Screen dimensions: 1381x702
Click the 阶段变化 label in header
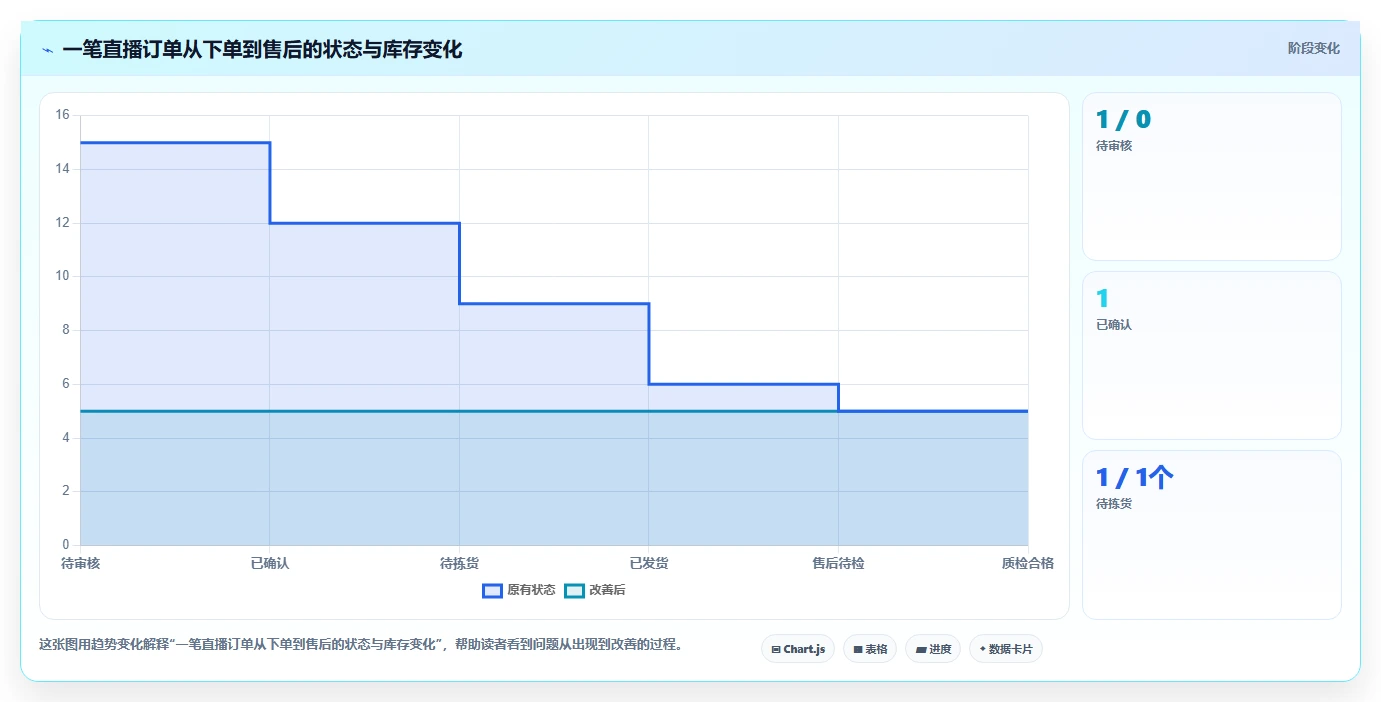[1313, 48]
